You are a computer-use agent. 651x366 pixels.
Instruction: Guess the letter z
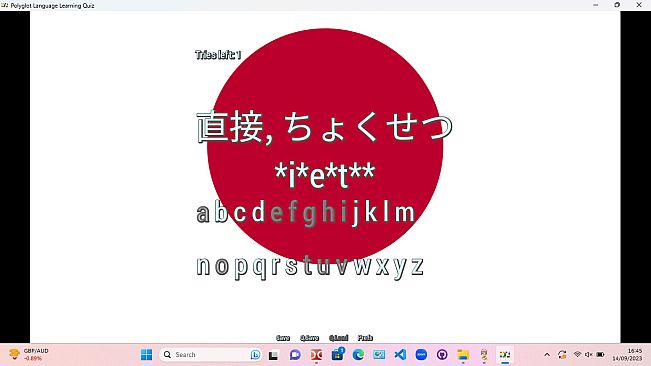[417, 266]
